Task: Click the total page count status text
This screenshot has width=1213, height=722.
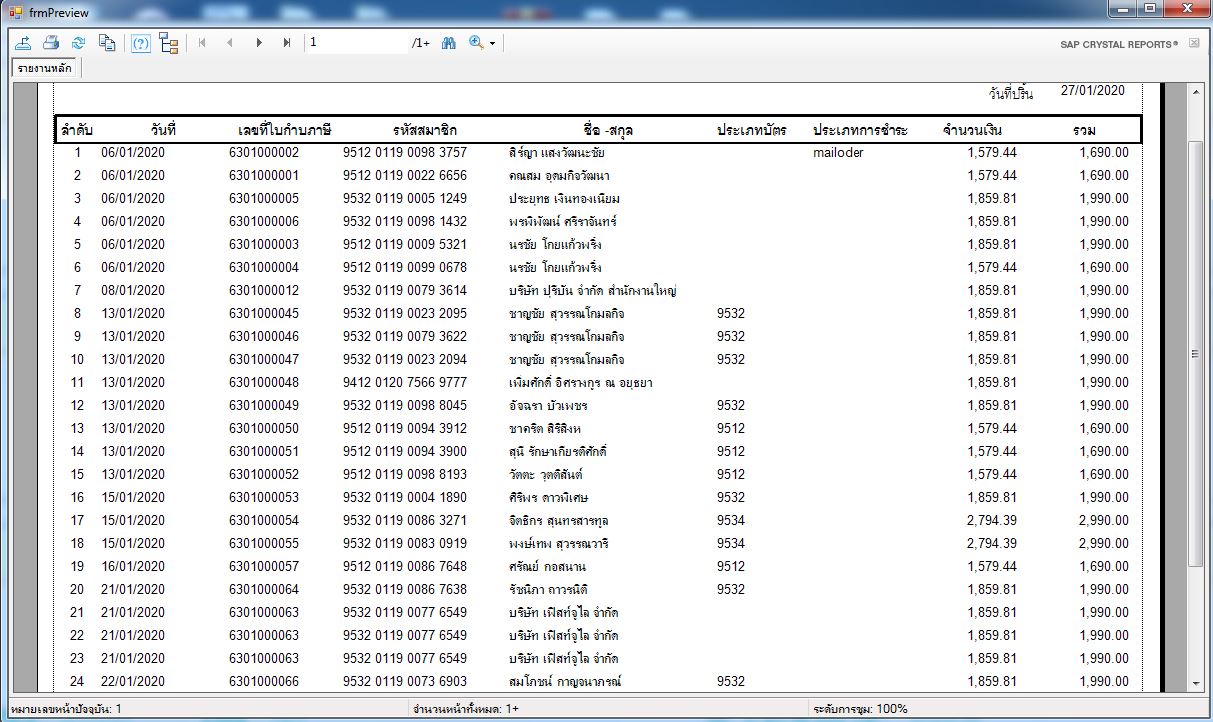Action: [x=466, y=709]
